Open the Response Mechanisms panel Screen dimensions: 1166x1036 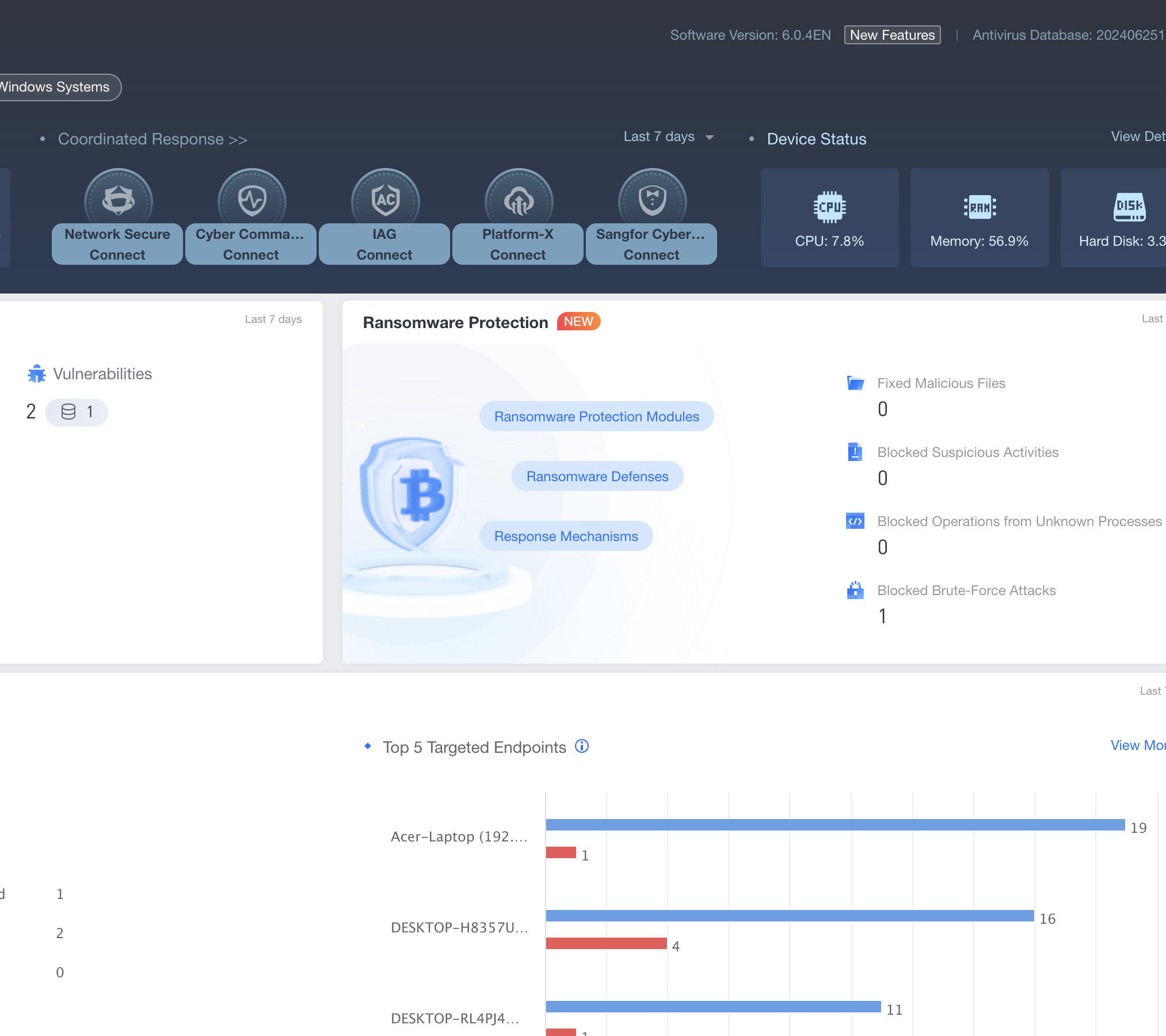[566, 536]
